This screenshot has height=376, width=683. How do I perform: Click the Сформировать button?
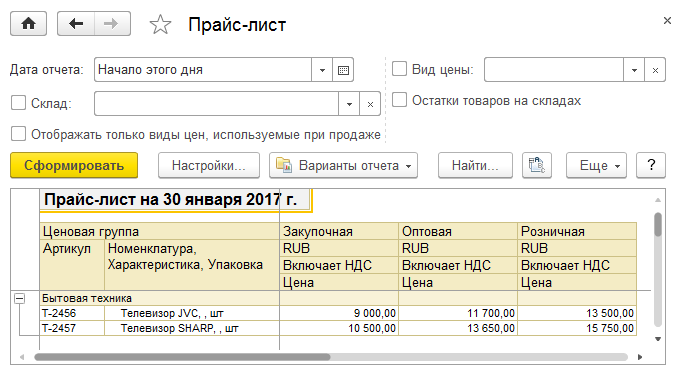tap(74, 165)
